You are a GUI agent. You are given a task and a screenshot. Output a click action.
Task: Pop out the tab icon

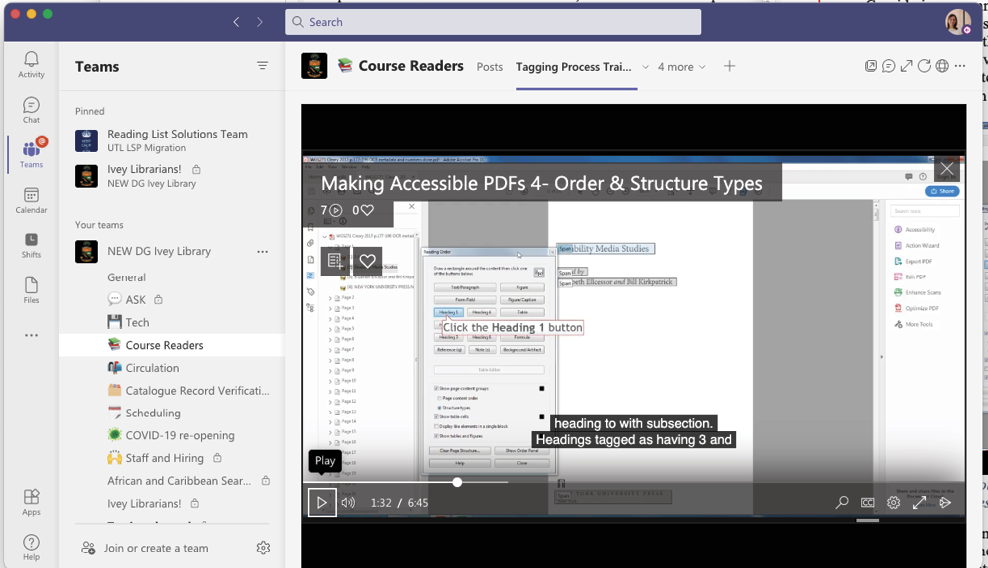871,66
